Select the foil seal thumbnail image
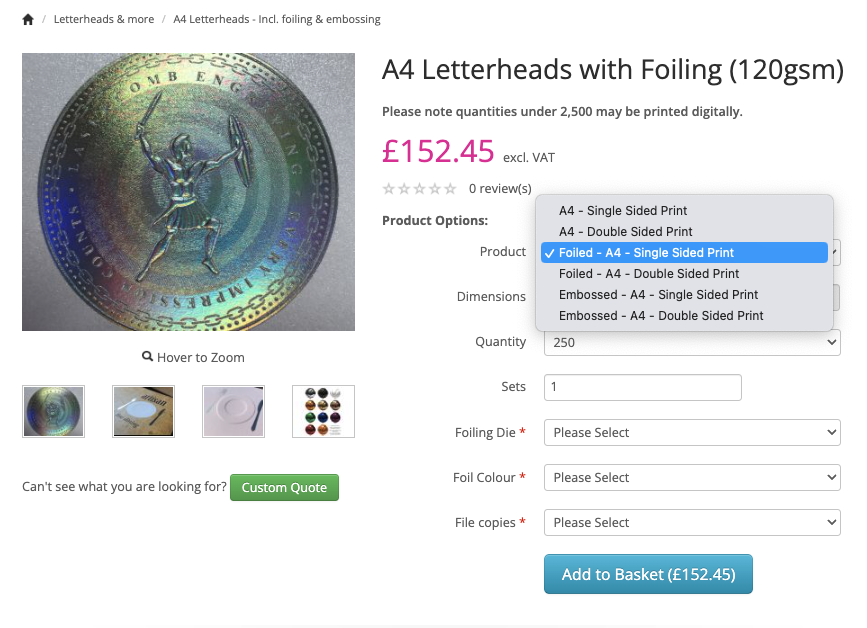 tap(53, 411)
